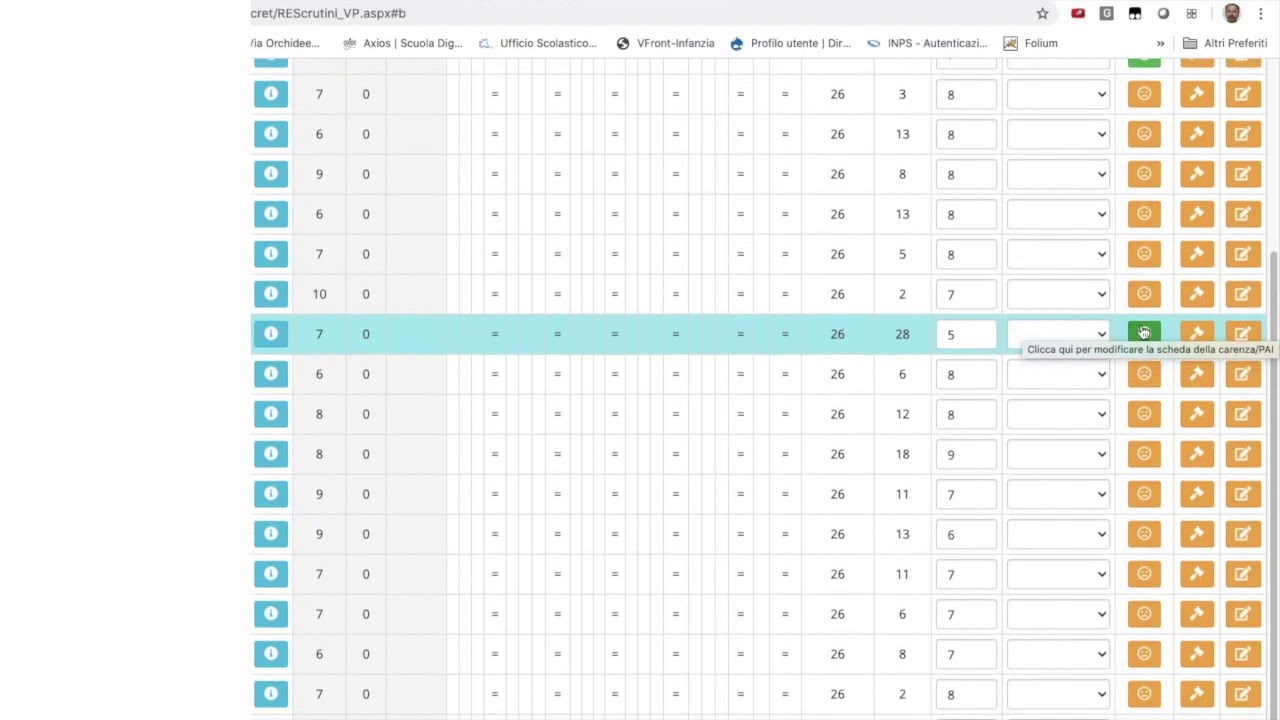Click the sad-face icon in the row with 5 absences
The image size is (1280, 720).
click(x=1144, y=254)
